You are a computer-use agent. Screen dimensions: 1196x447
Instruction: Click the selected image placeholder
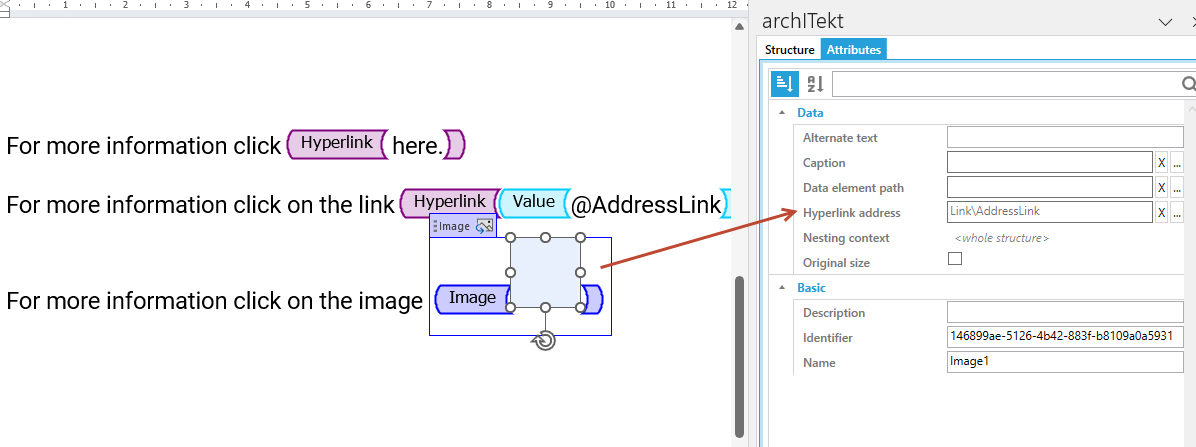[x=545, y=272]
